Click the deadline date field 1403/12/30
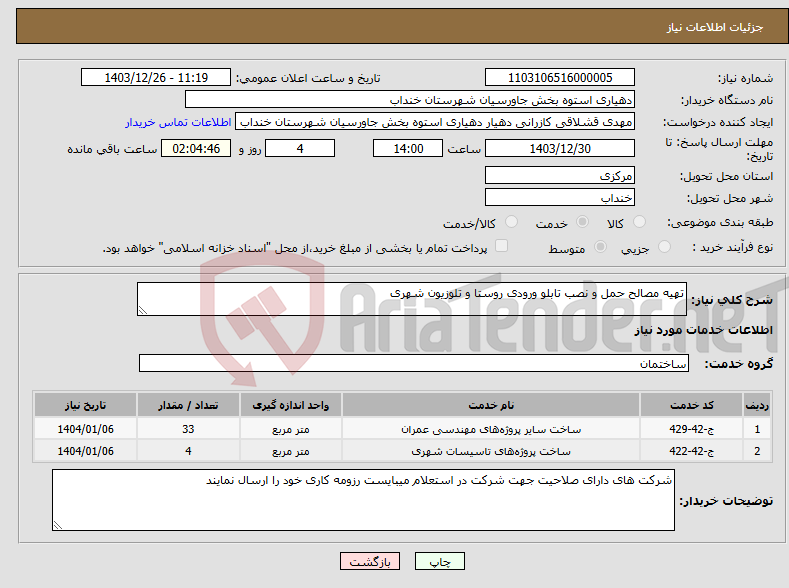The height and width of the screenshot is (588, 789). coord(560,148)
